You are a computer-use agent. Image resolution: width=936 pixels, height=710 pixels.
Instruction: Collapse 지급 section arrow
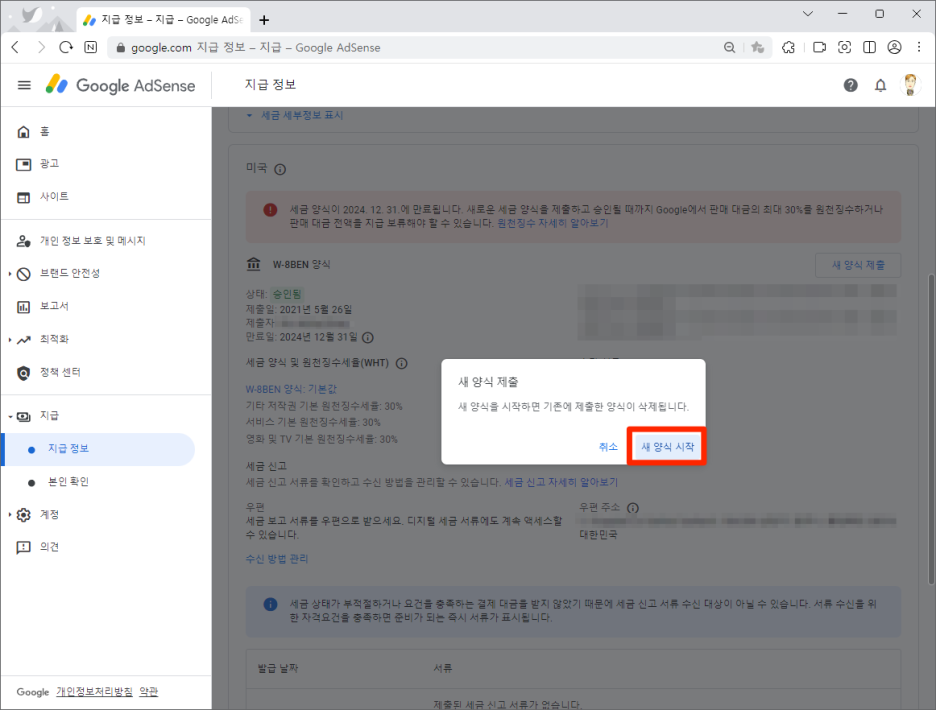(x=10, y=416)
